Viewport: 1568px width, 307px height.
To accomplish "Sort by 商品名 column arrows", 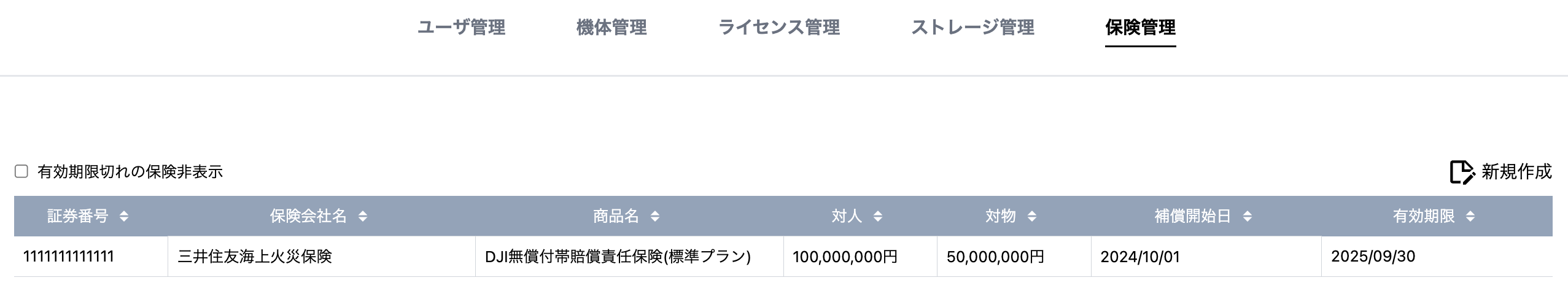I will tap(655, 216).
